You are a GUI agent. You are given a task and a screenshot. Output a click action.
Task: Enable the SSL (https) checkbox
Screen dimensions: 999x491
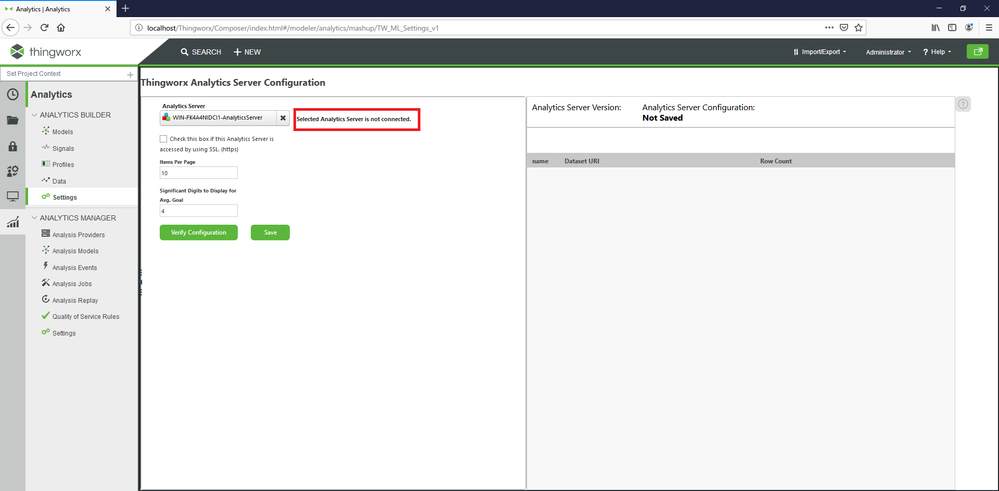pos(164,138)
